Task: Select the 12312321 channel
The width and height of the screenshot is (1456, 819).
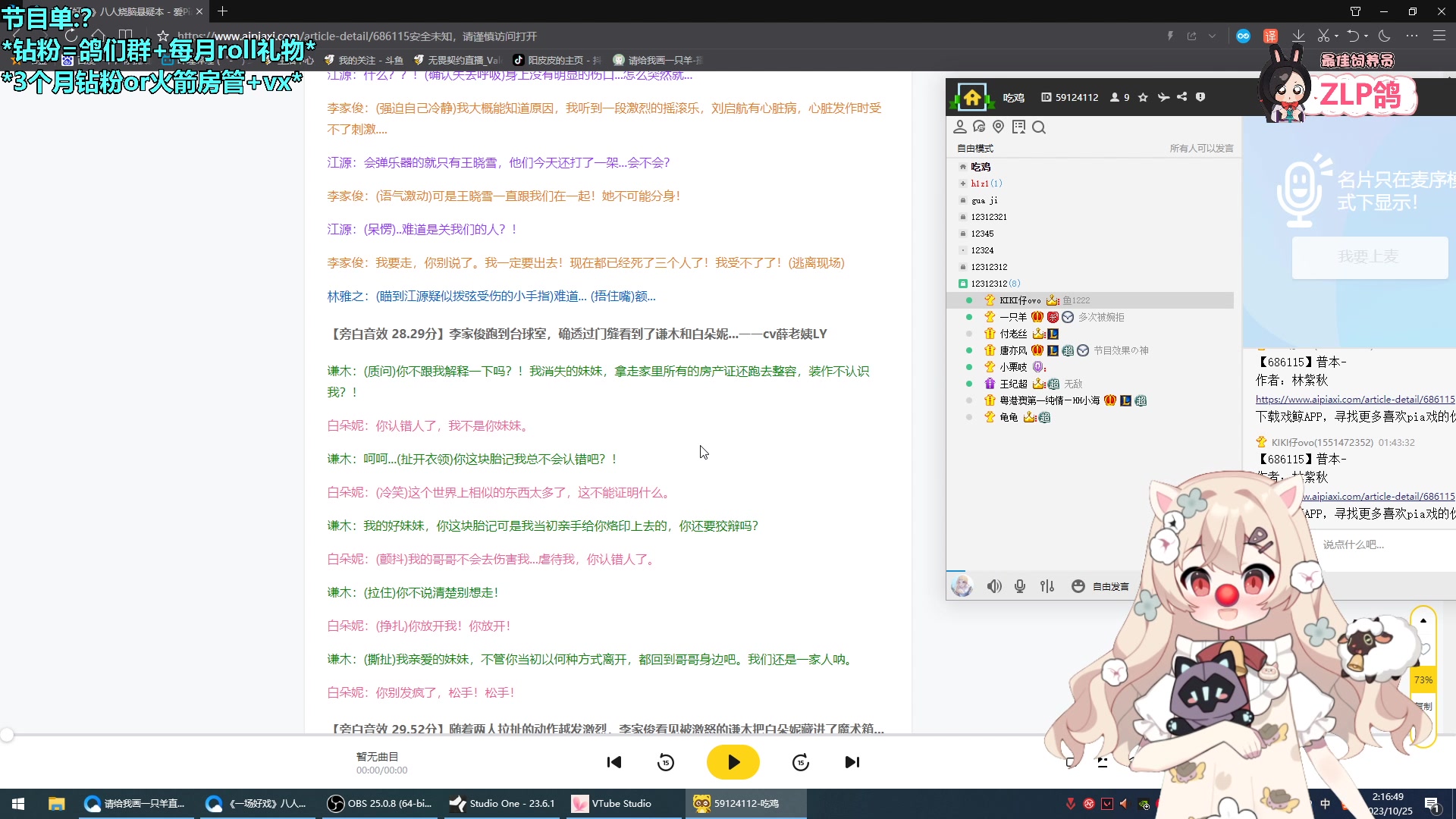Action: [989, 217]
